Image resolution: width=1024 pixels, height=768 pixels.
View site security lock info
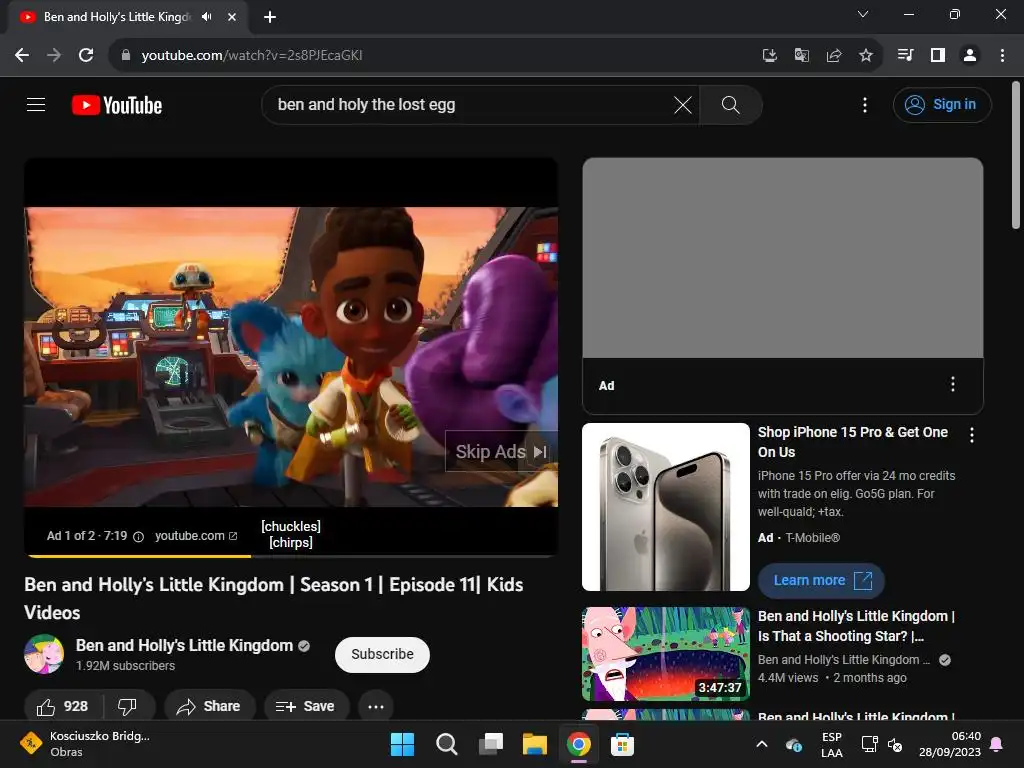click(126, 56)
